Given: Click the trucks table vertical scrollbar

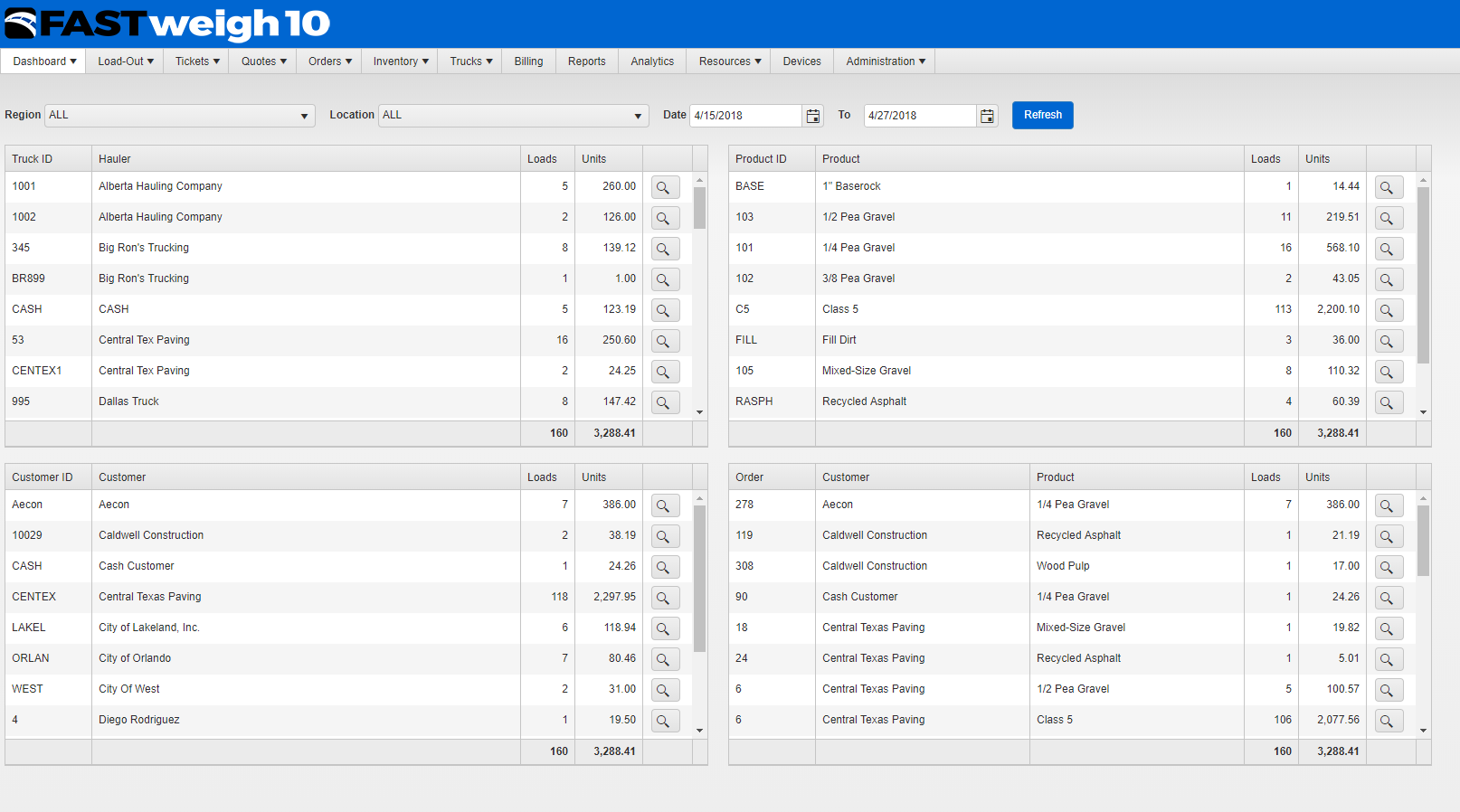Looking at the screenshot, I should point(699,296).
